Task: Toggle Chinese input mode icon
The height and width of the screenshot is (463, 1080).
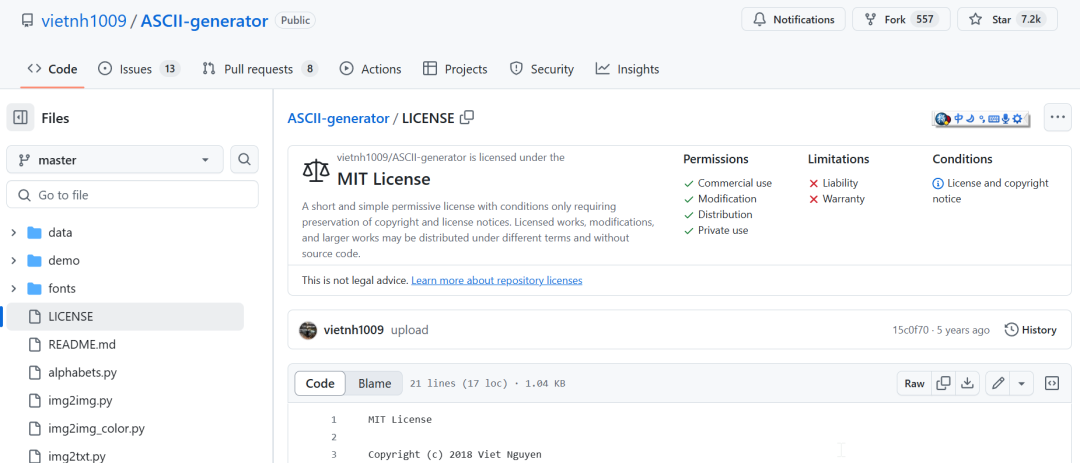Action: pos(958,119)
